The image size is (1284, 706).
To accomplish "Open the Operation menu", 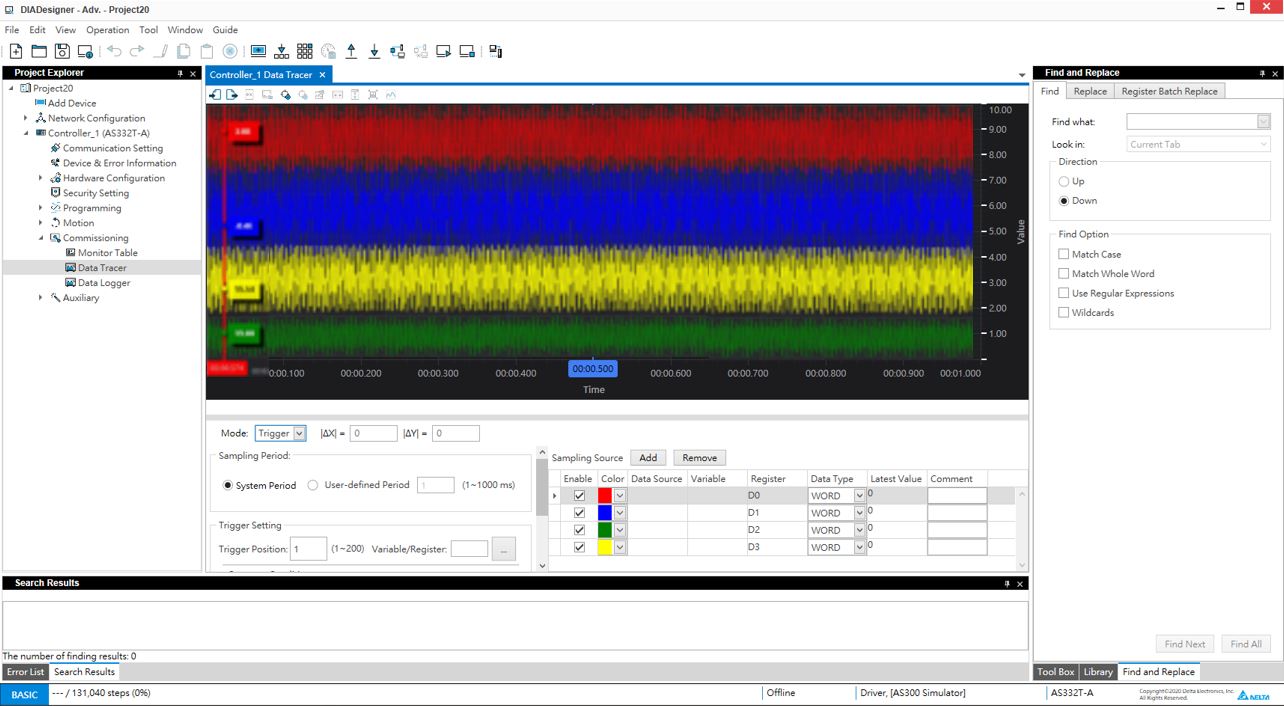I will tap(107, 30).
